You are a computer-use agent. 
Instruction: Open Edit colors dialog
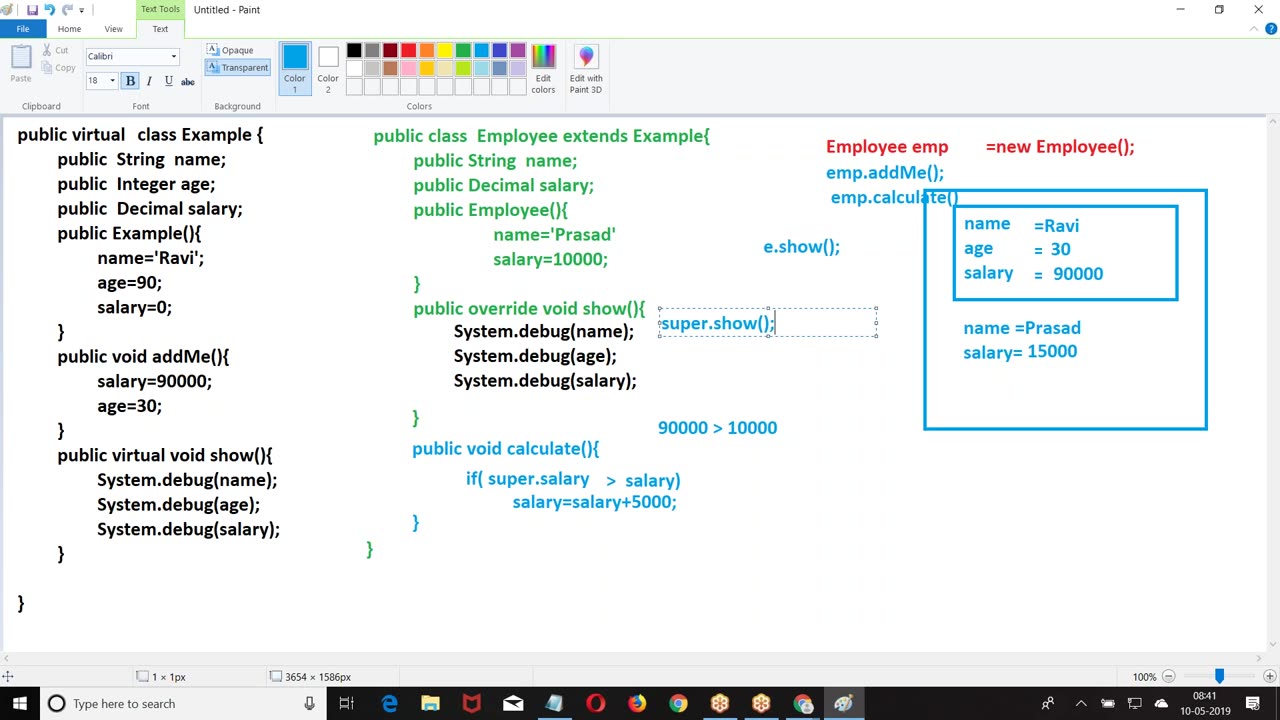(x=543, y=69)
